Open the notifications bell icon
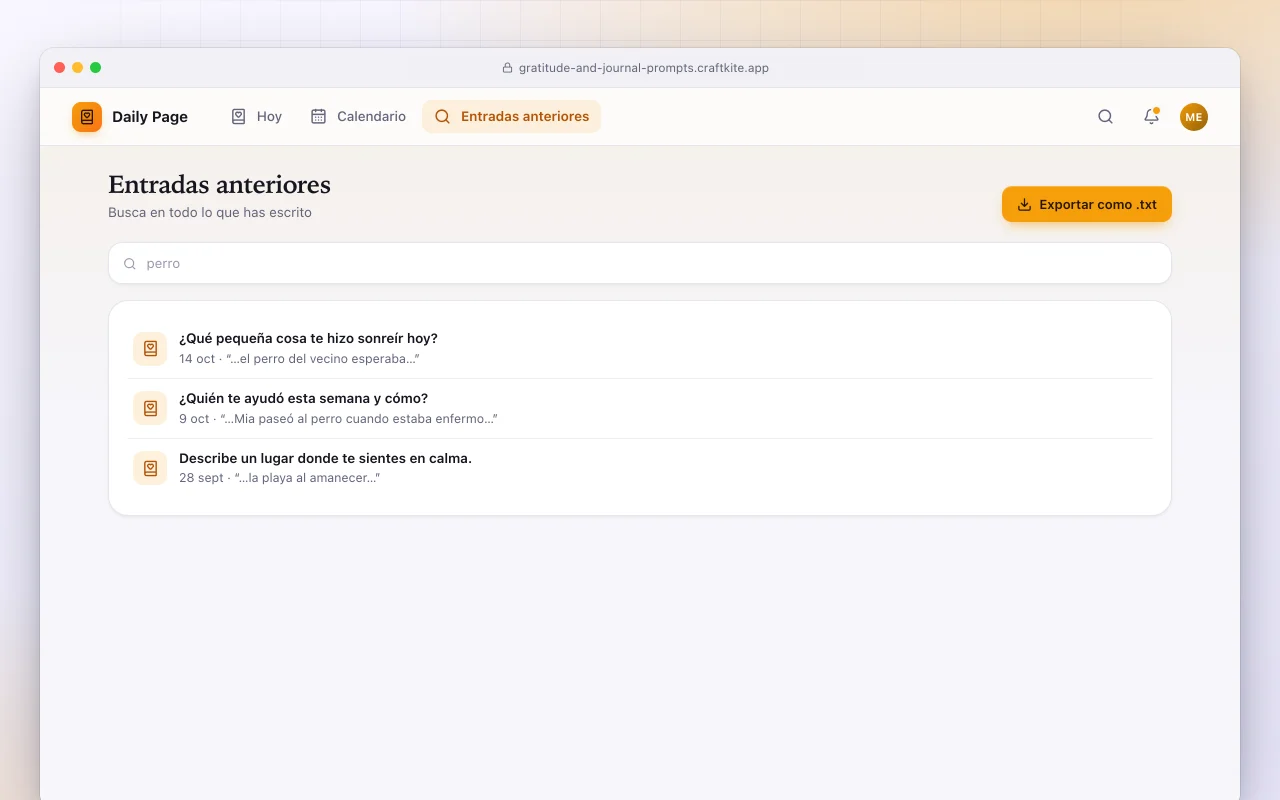The width and height of the screenshot is (1280, 800). coord(1151,117)
